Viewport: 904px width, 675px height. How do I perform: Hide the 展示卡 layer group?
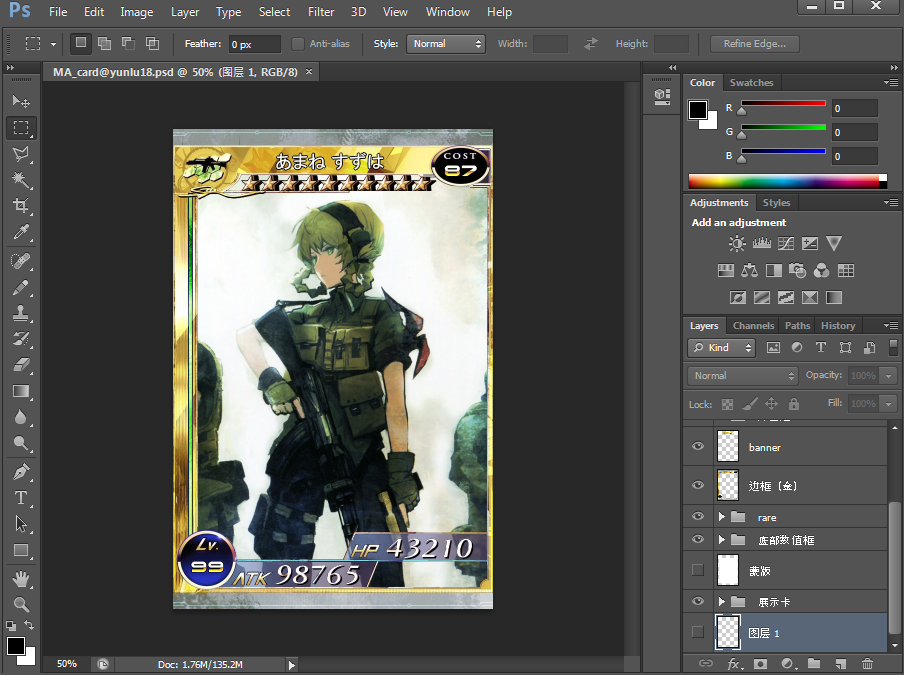[698, 601]
